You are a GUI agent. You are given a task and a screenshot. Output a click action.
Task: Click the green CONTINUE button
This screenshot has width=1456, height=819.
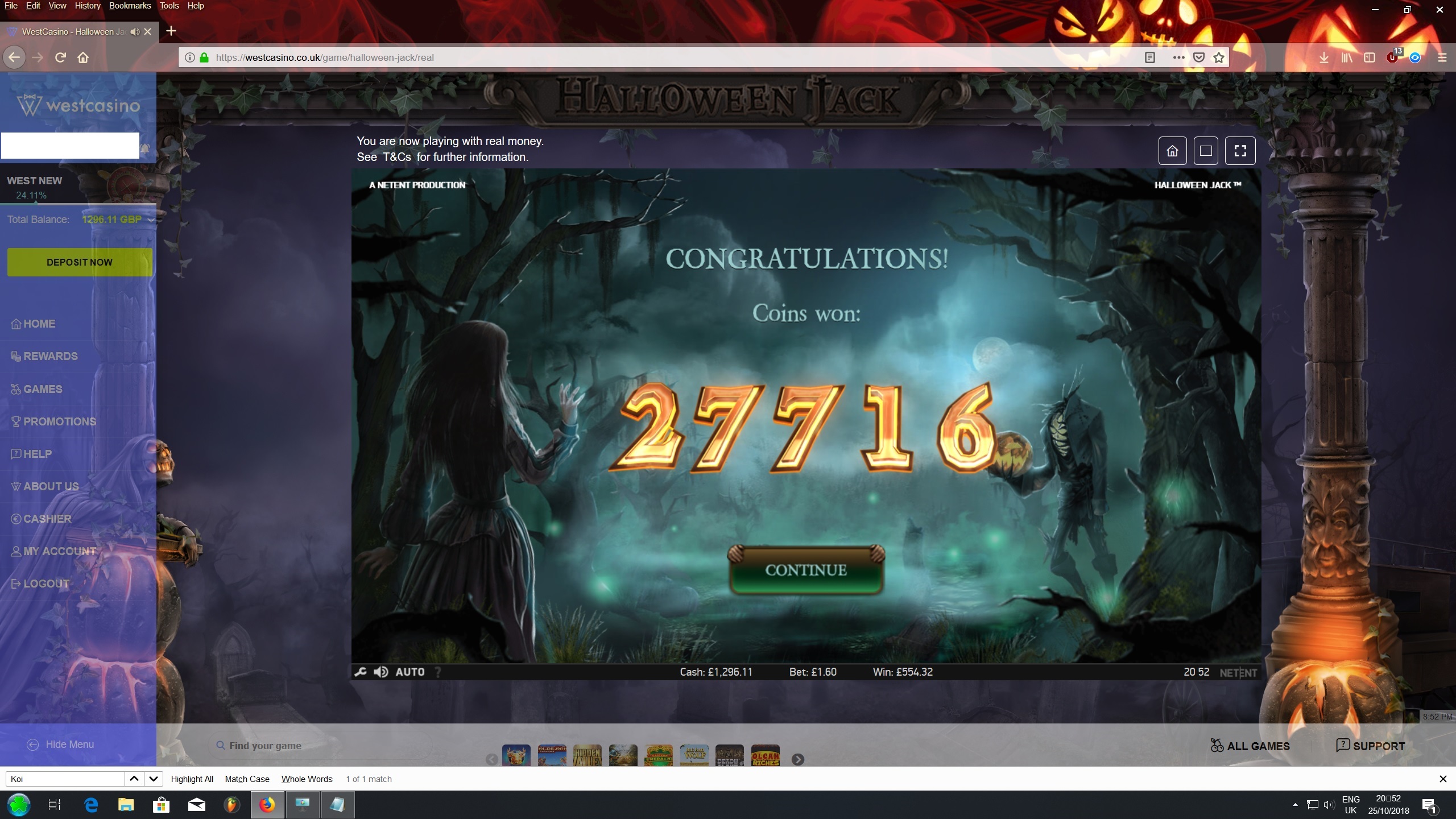tap(806, 570)
